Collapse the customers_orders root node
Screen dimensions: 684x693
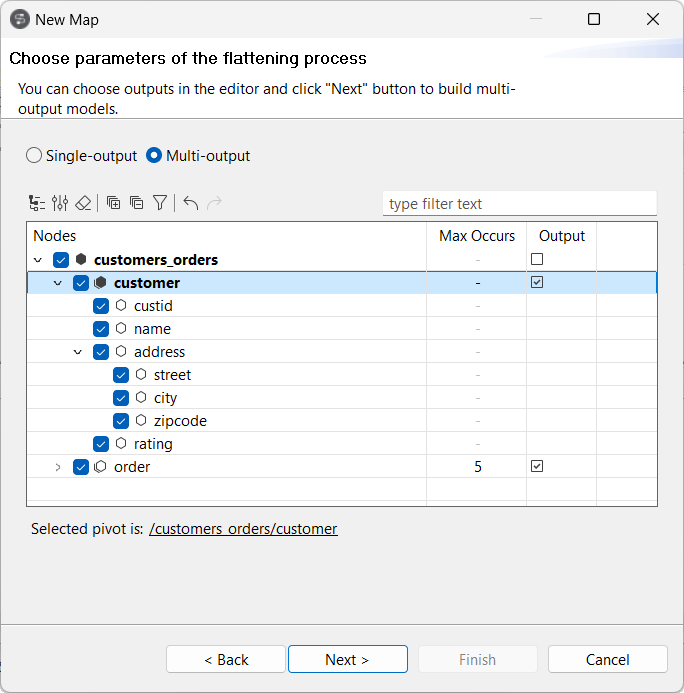(x=38, y=260)
